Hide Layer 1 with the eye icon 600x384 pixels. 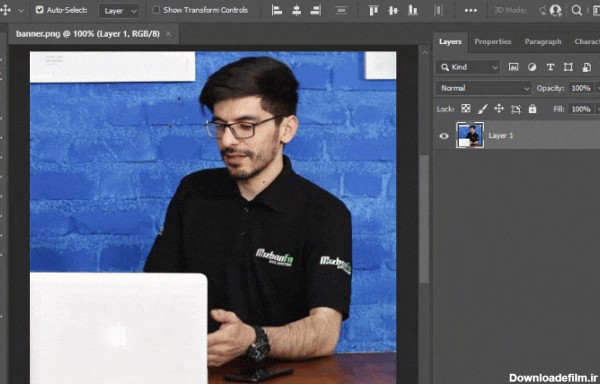444,136
